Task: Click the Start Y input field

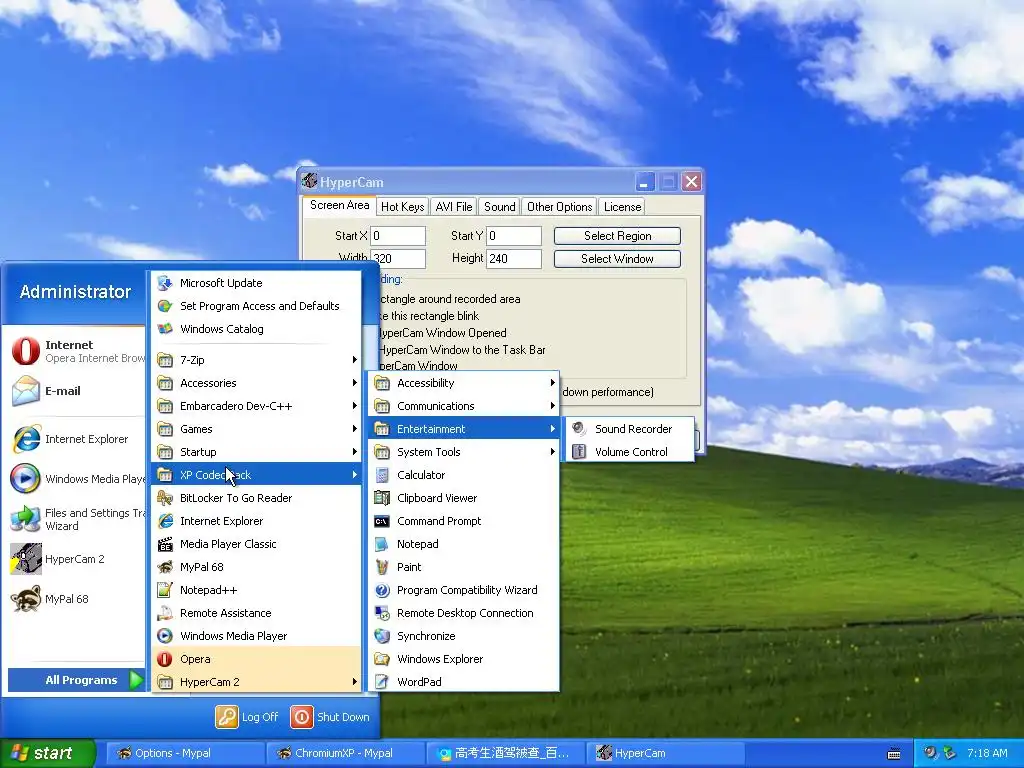Action: pos(514,236)
